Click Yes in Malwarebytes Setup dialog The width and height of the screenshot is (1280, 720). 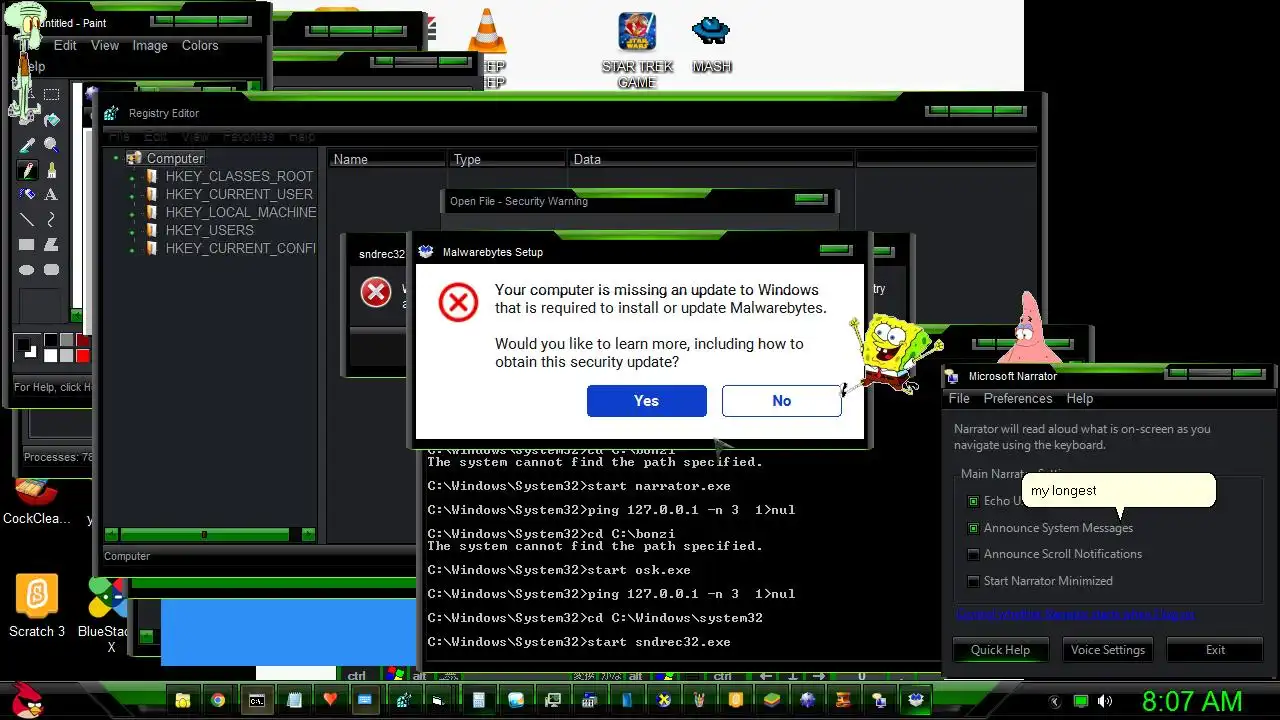[x=647, y=401]
